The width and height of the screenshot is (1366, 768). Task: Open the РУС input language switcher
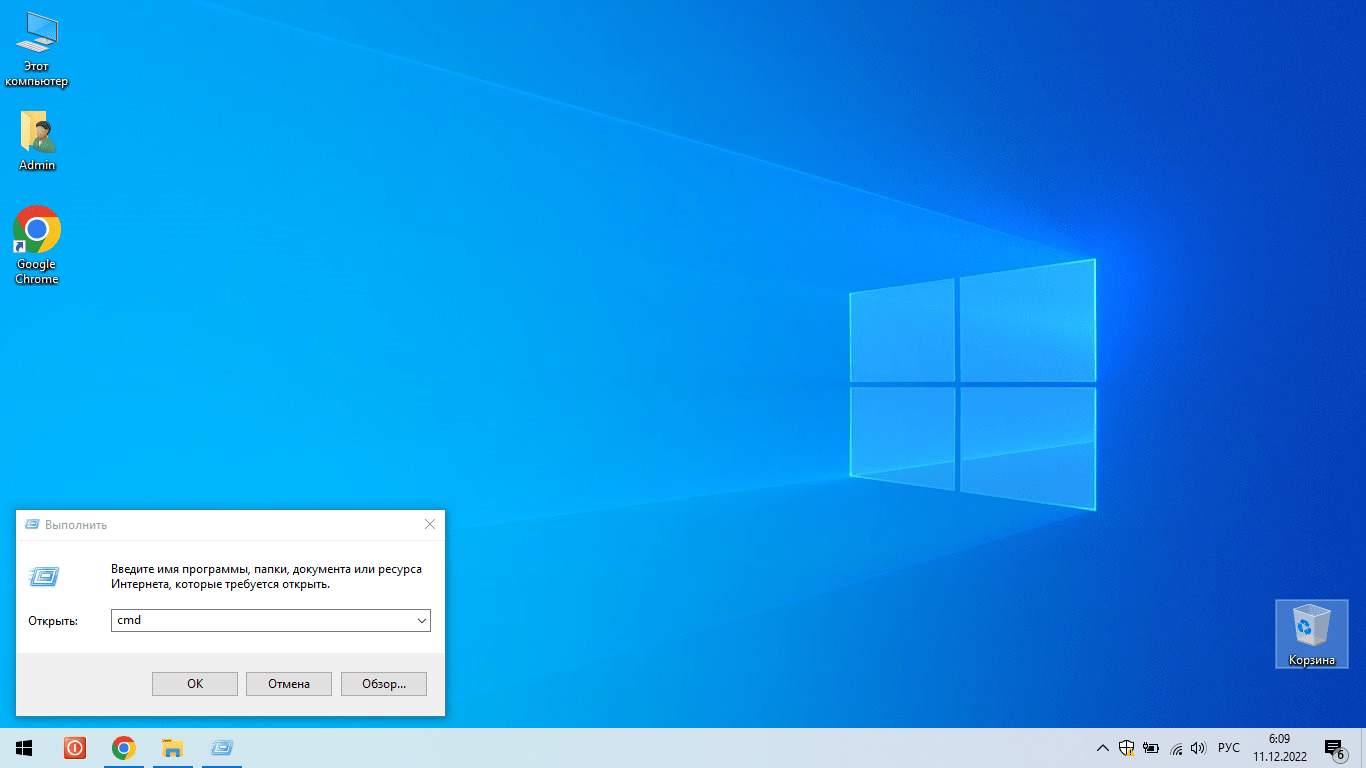(x=1229, y=748)
